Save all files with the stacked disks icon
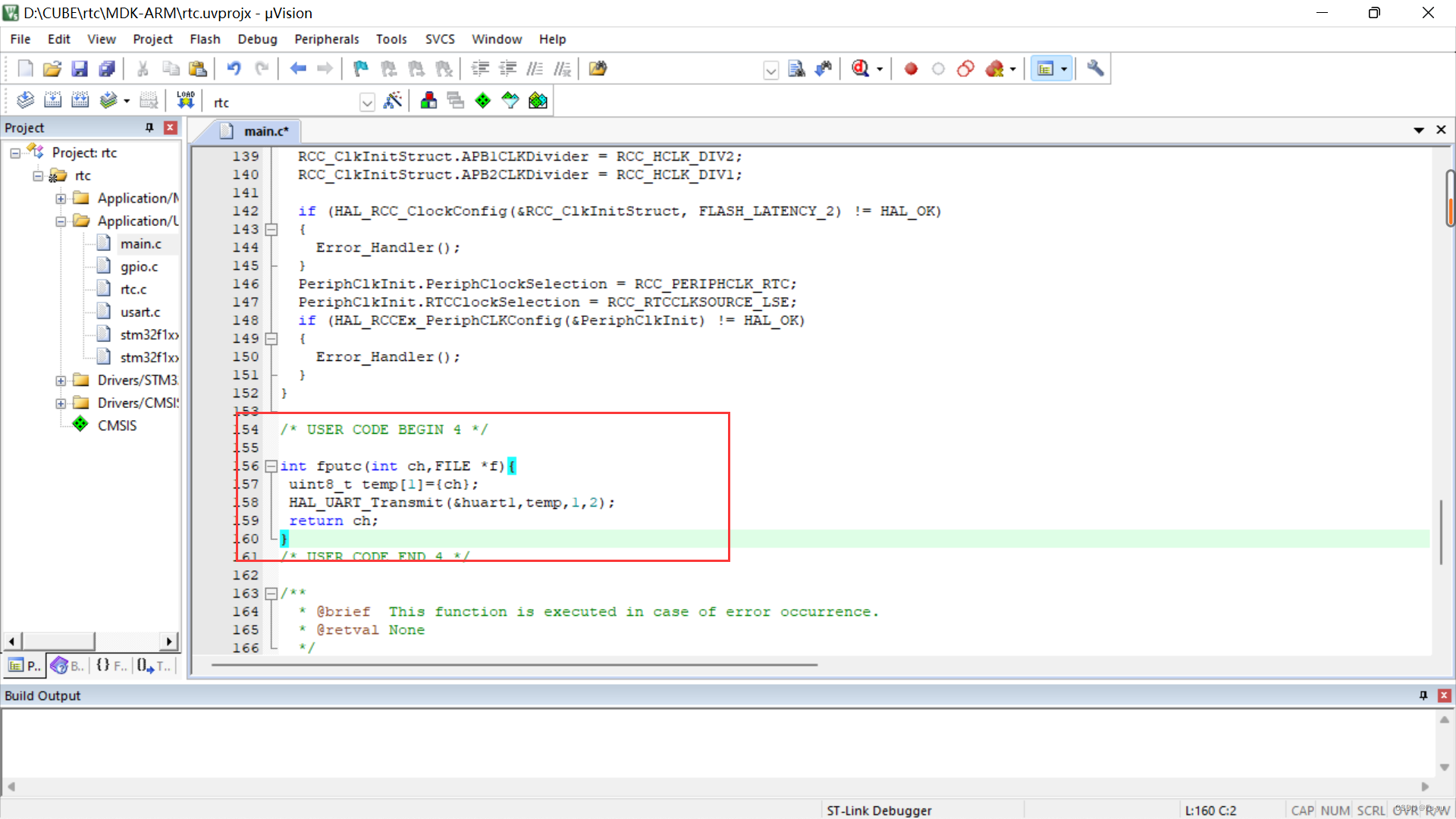The image size is (1456, 819). 107,69
